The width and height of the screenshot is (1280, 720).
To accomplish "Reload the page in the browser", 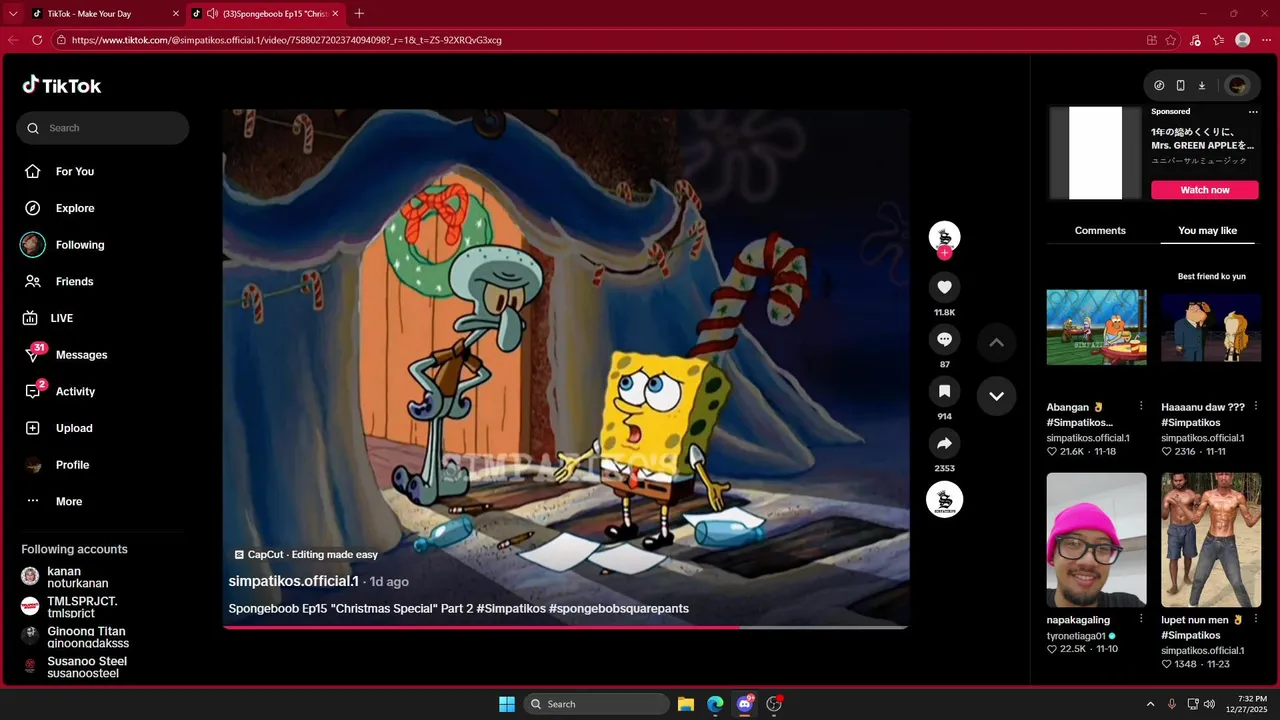I will coord(37,40).
